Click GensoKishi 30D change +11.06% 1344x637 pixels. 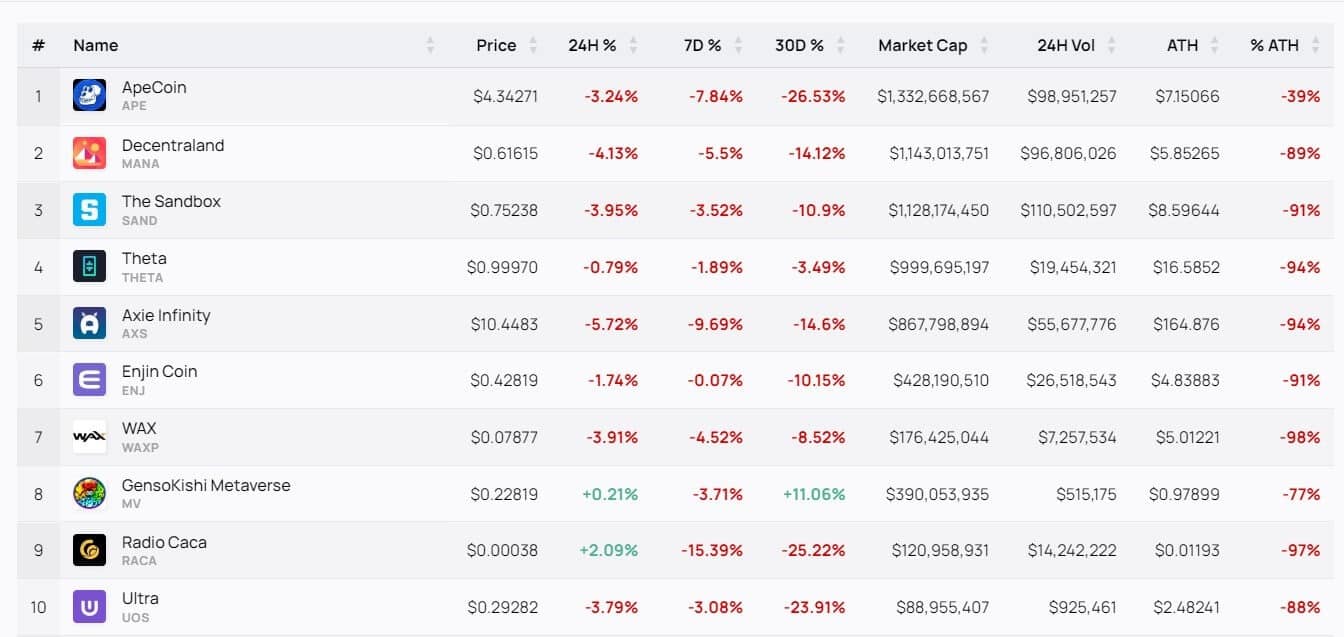pos(813,494)
